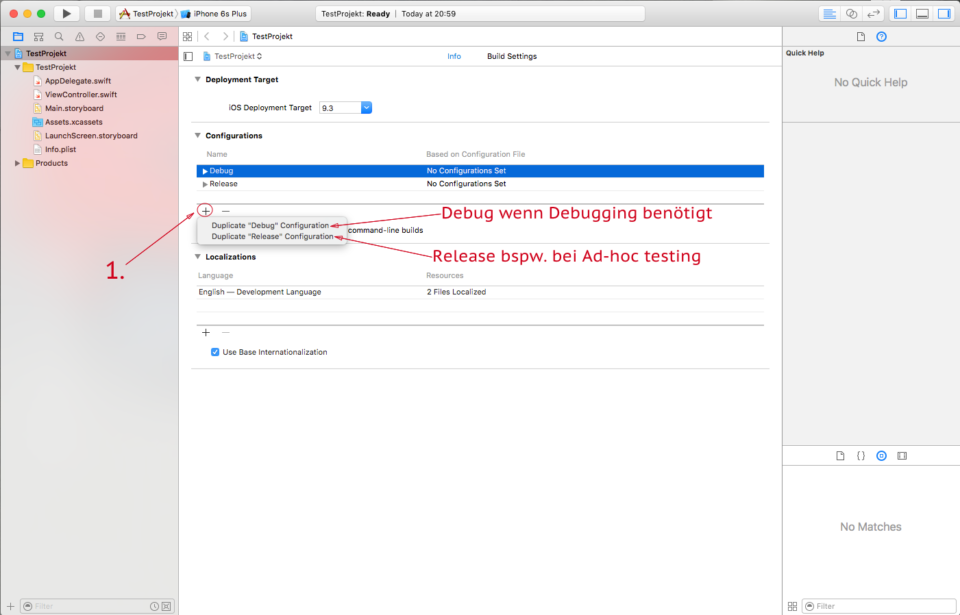Select the Project navigator folder icon

click(18, 36)
